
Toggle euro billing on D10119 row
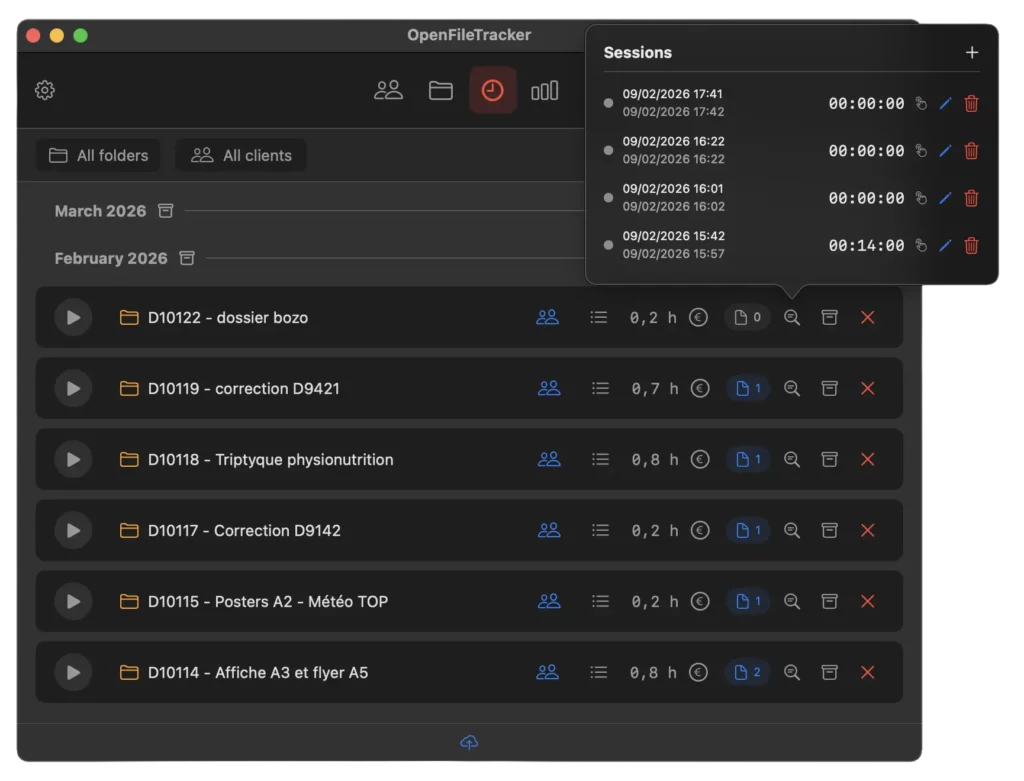pyautogui.click(x=700, y=389)
